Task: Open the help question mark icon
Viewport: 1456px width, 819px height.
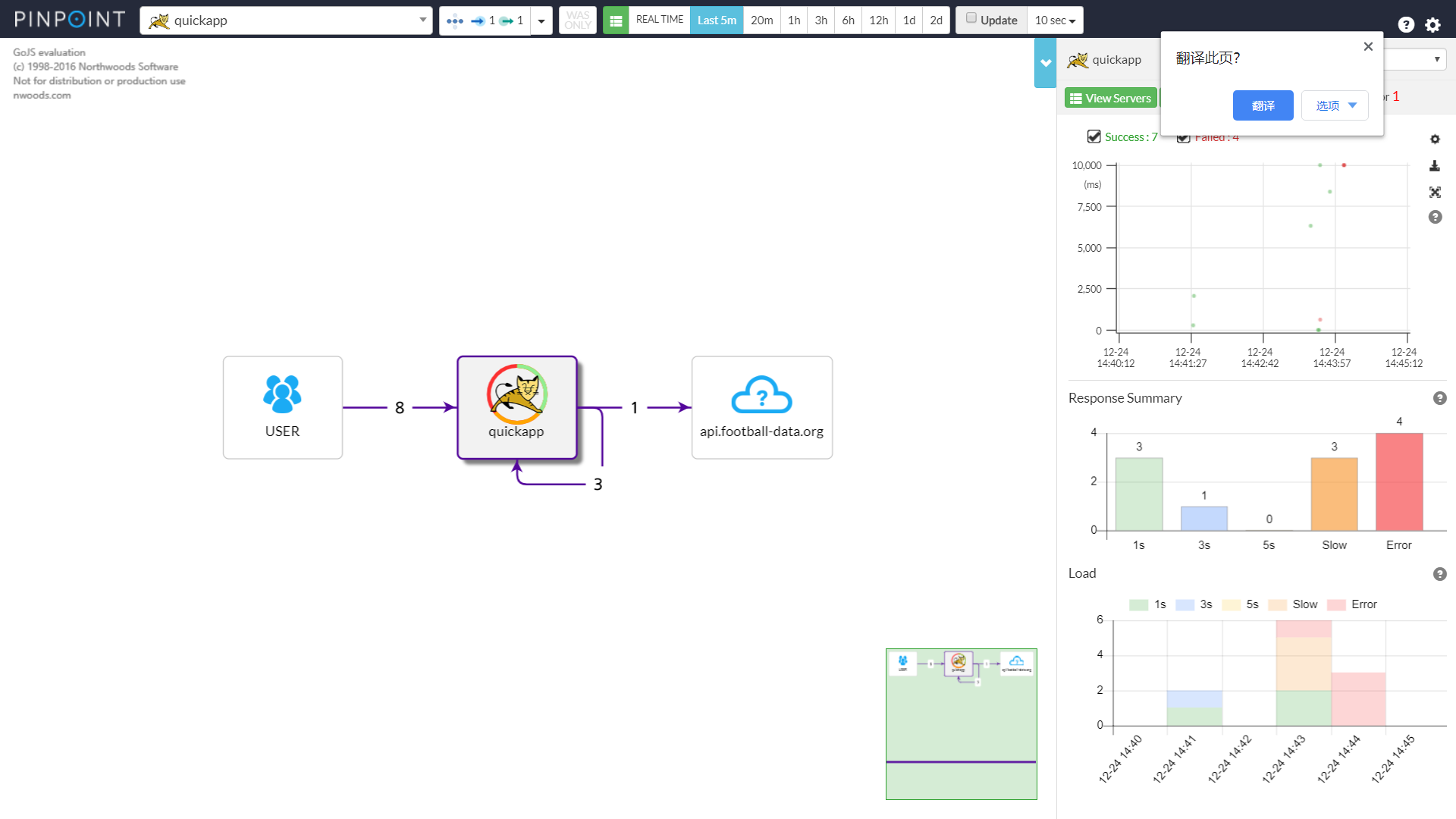Action: tap(1406, 24)
